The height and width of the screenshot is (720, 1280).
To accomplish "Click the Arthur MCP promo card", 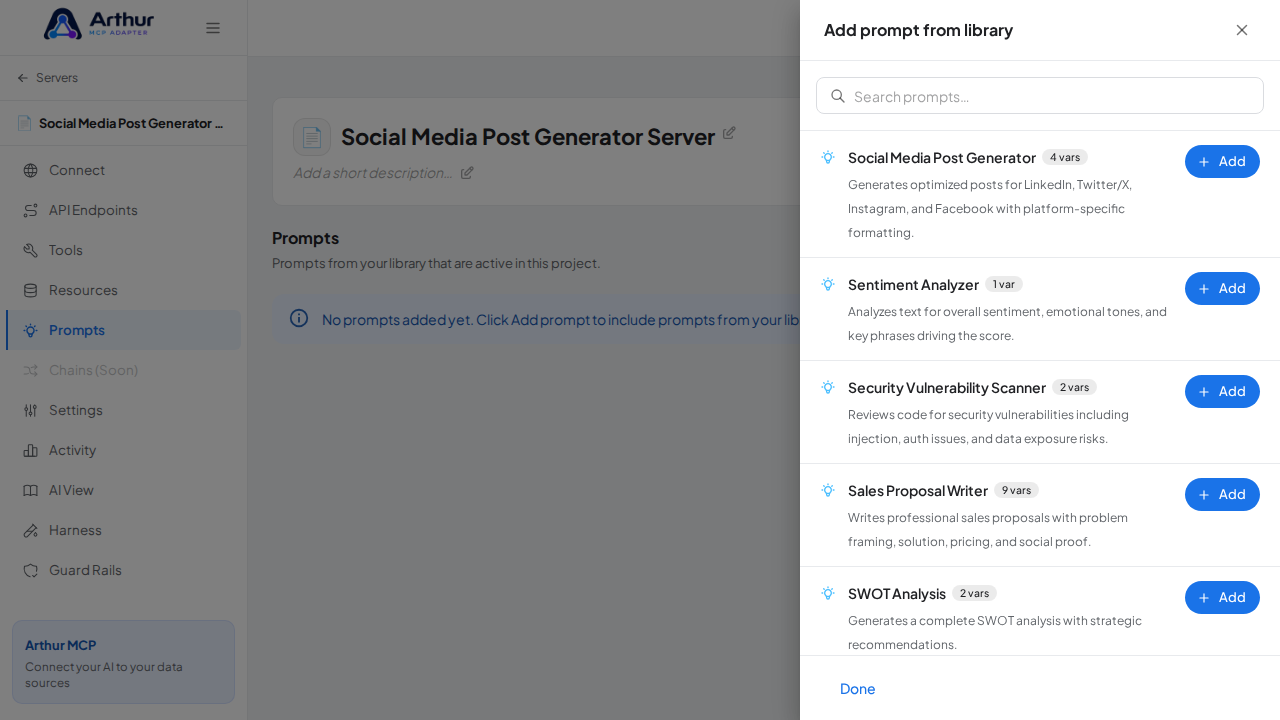I will point(123,662).
